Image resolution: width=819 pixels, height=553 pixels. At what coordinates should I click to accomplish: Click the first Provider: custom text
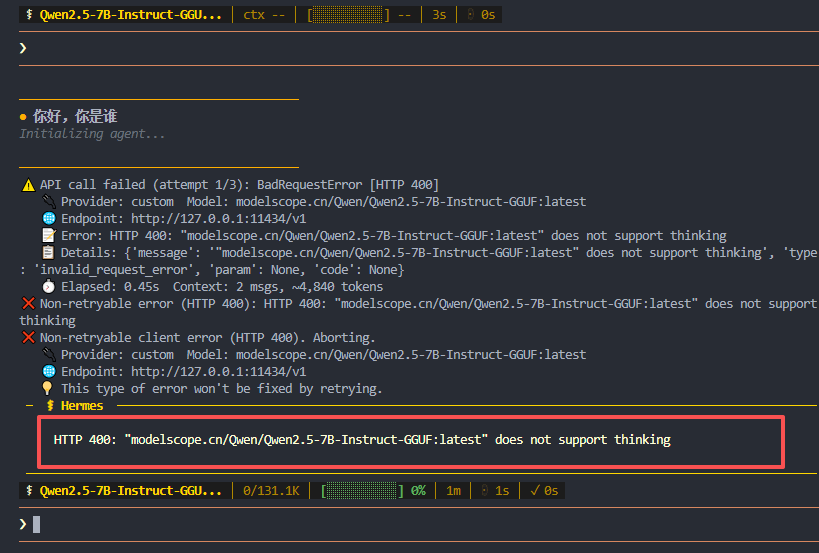118,202
